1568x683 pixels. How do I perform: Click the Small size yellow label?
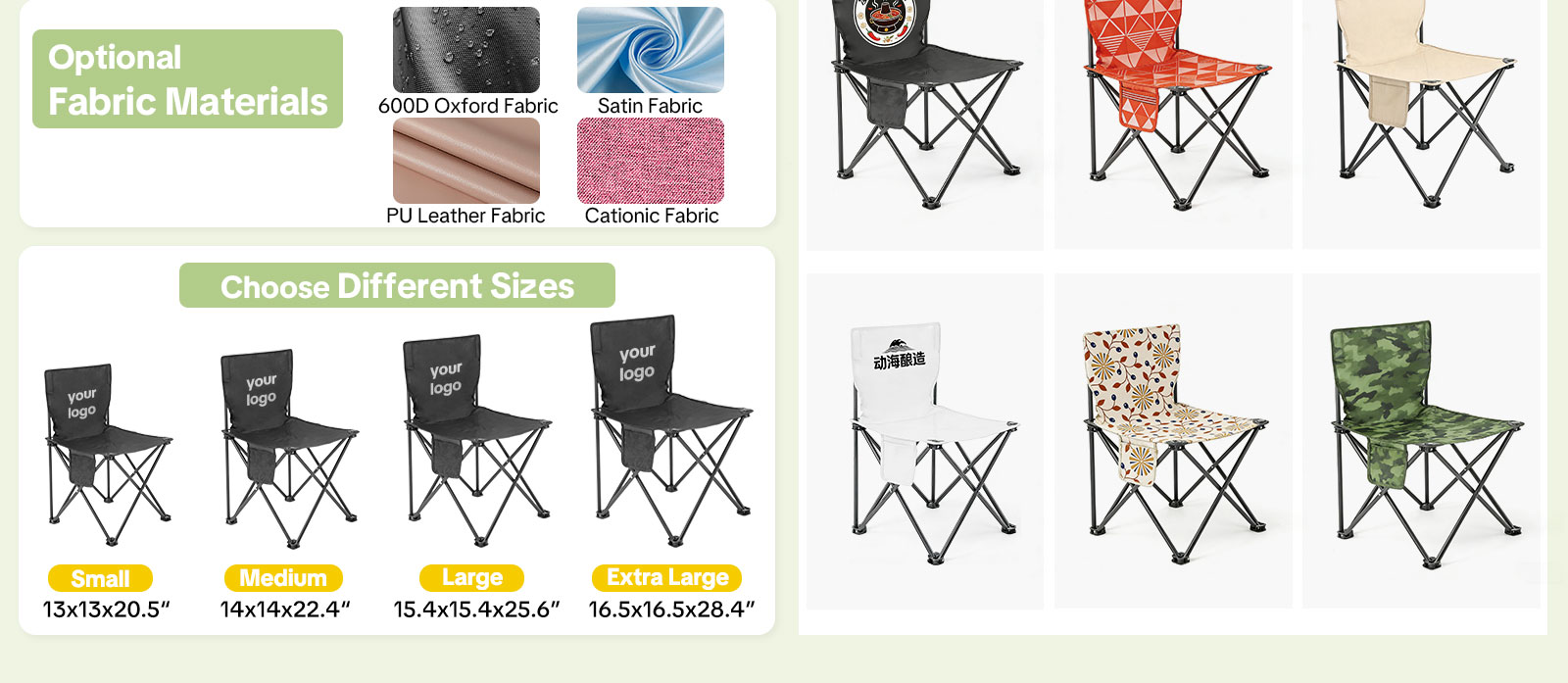(x=100, y=578)
